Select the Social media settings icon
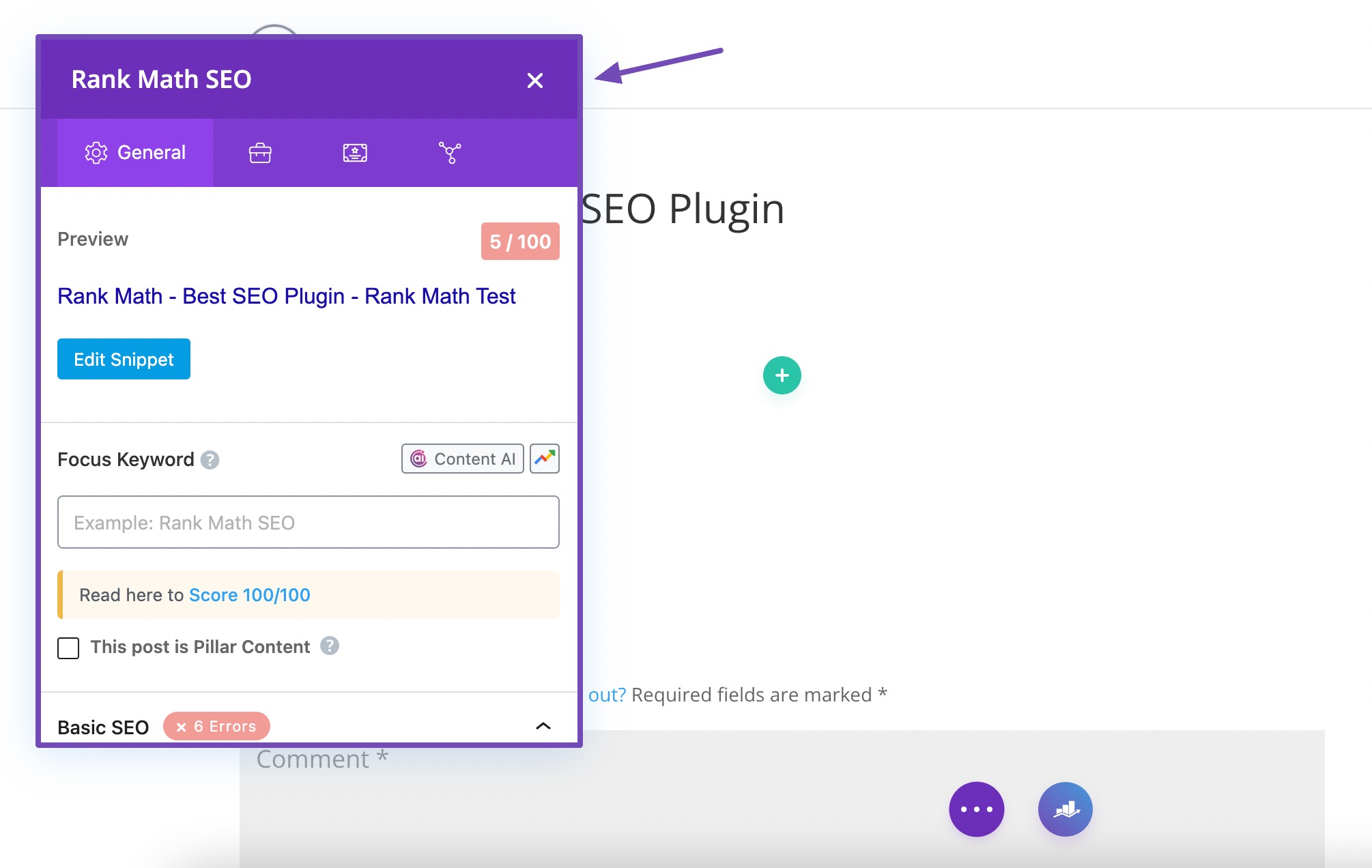 point(449,152)
